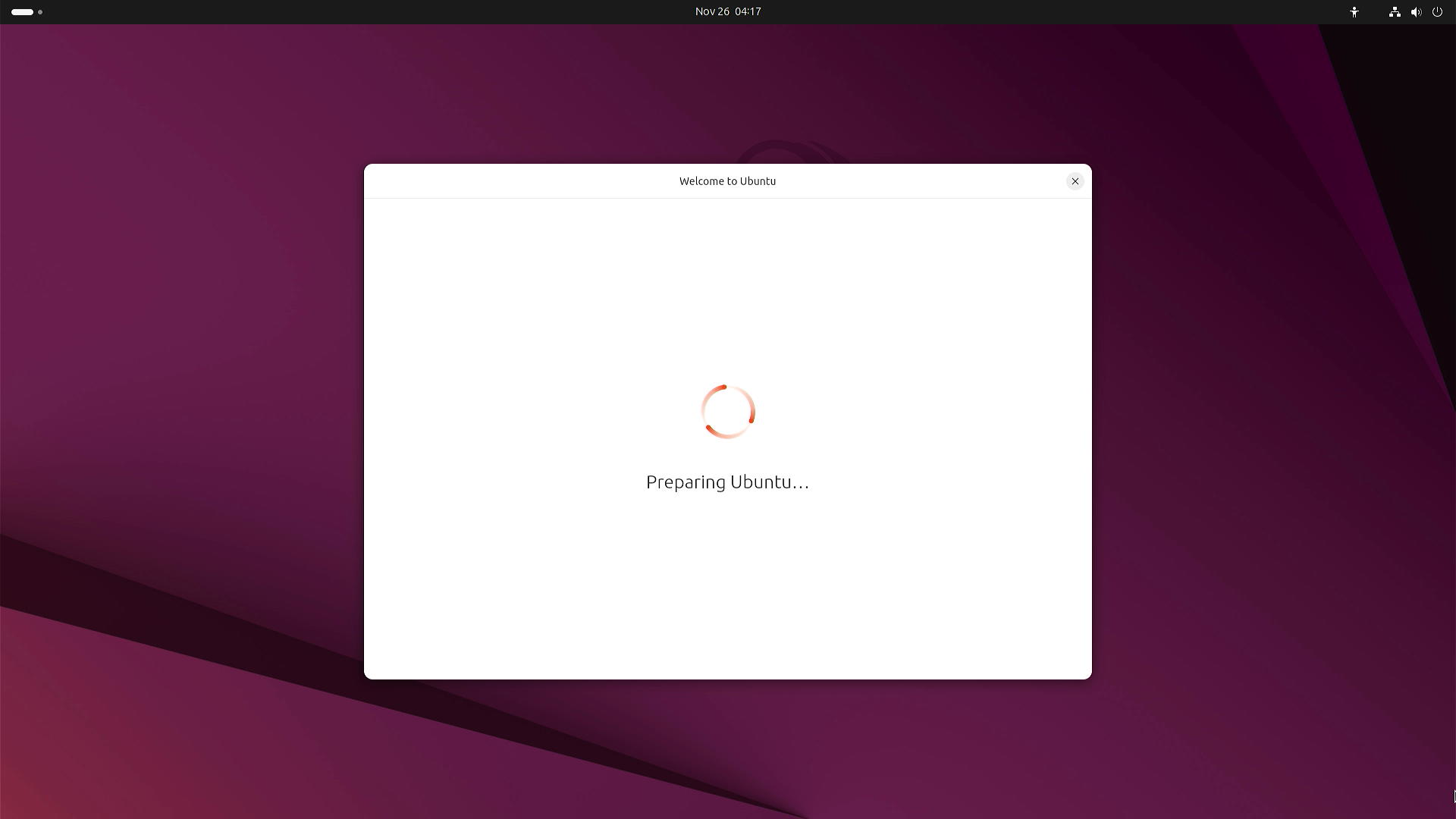Open the Activities overview workspace indicator
The width and height of the screenshot is (1456, 819).
(x=27, y=12)
